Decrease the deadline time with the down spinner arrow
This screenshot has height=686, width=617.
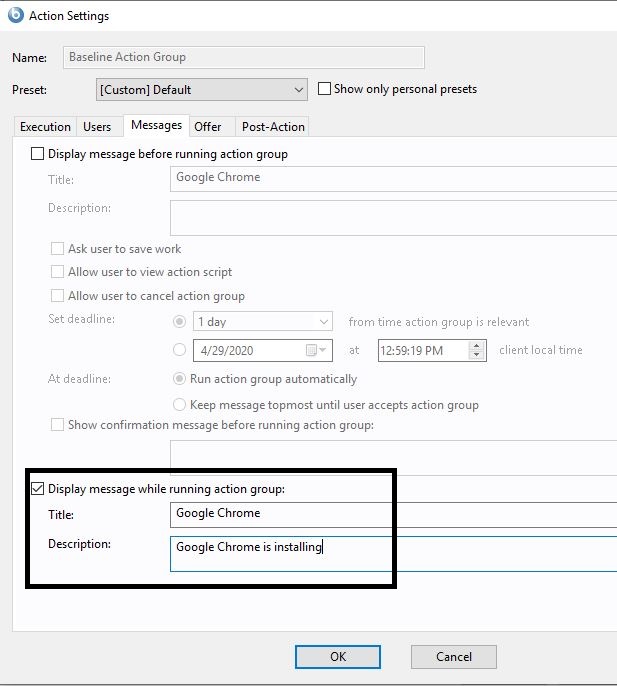477,355
